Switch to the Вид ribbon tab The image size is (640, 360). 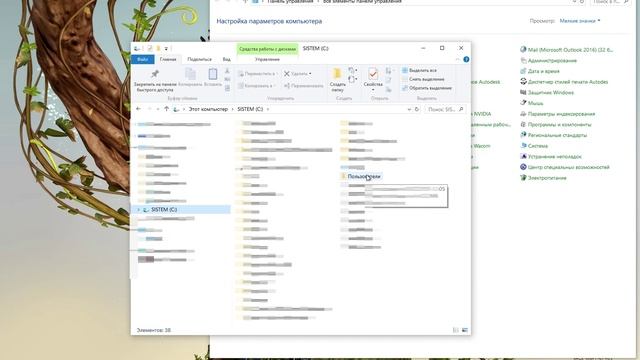click(227, 60)
